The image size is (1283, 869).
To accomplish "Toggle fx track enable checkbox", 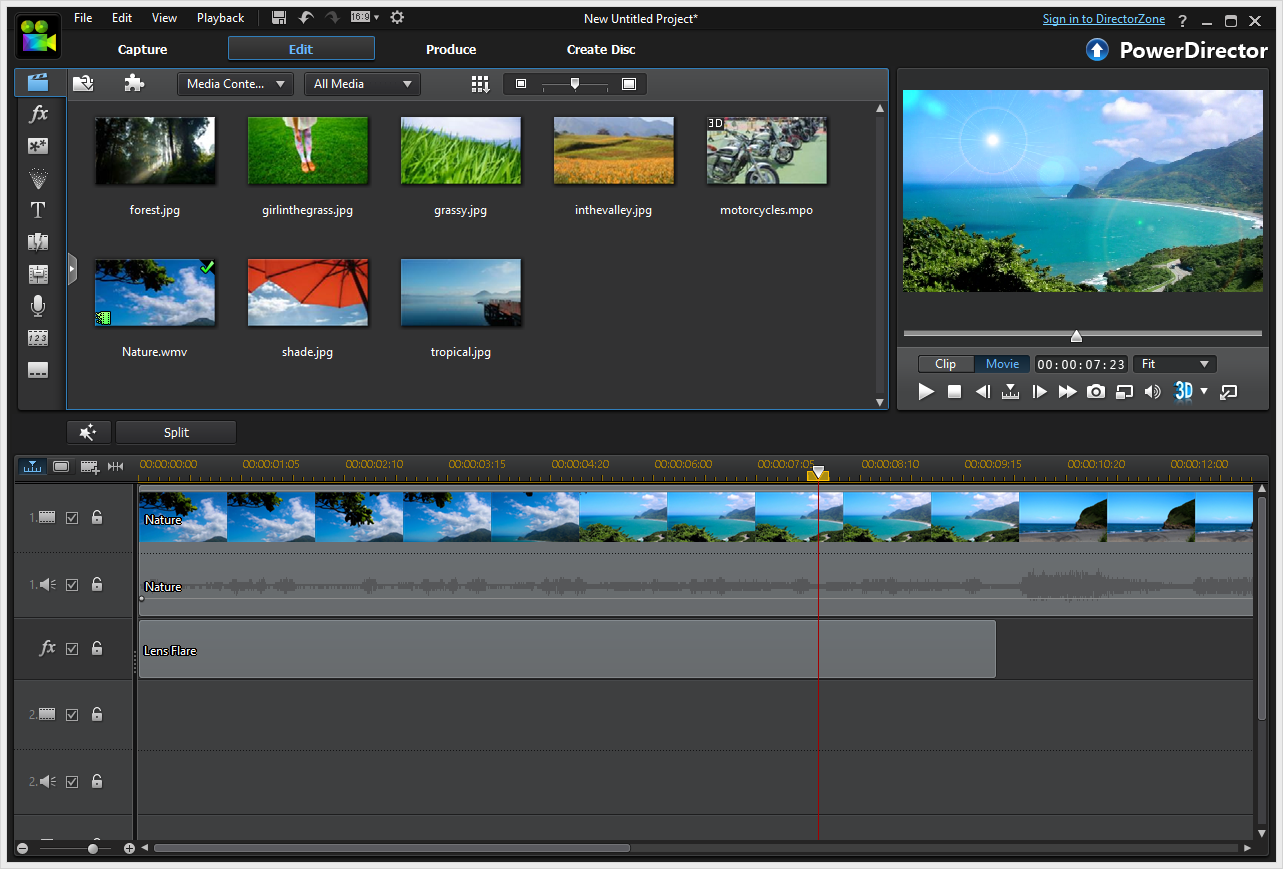I will [72, 648].
